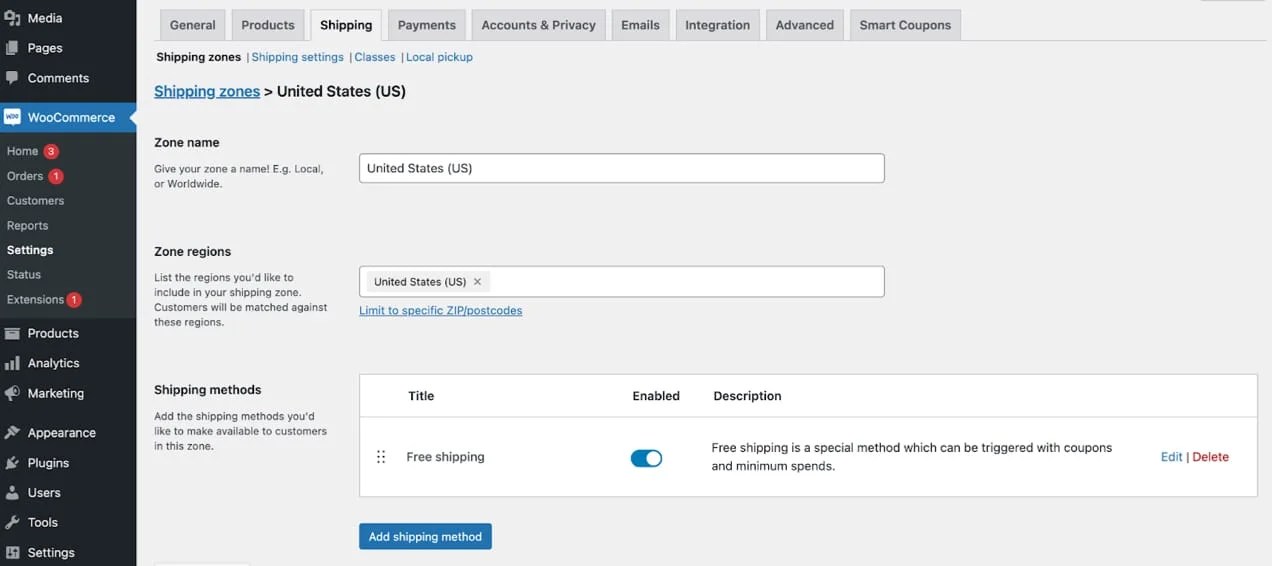
Task: Click the Plugins plug icon
Action: coord(12,463)
